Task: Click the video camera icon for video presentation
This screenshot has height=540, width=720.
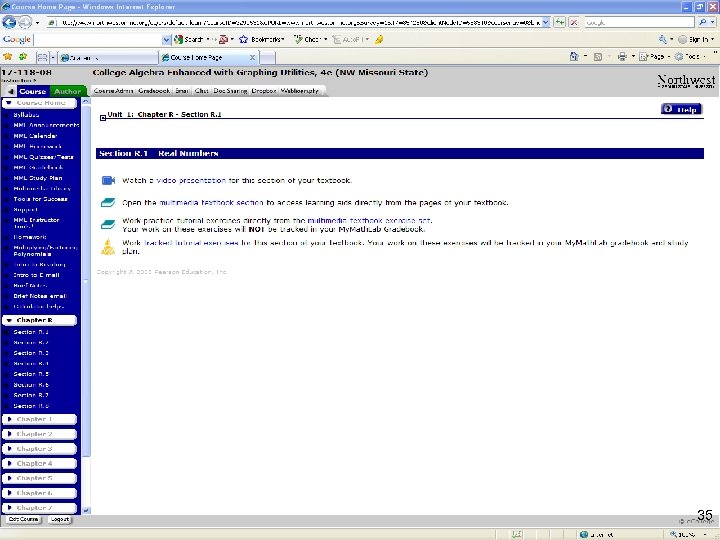Action: [x=108, y=180]
